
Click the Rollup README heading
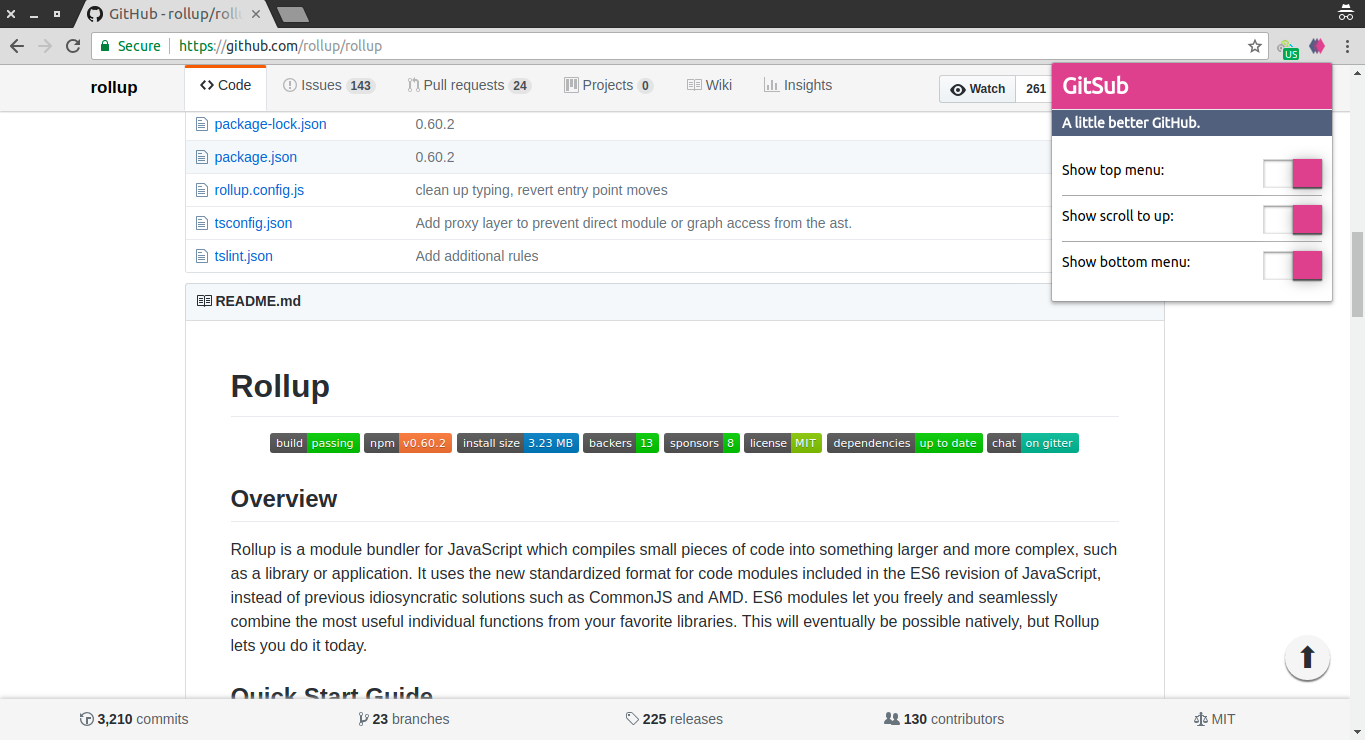[x=280, y=386]
